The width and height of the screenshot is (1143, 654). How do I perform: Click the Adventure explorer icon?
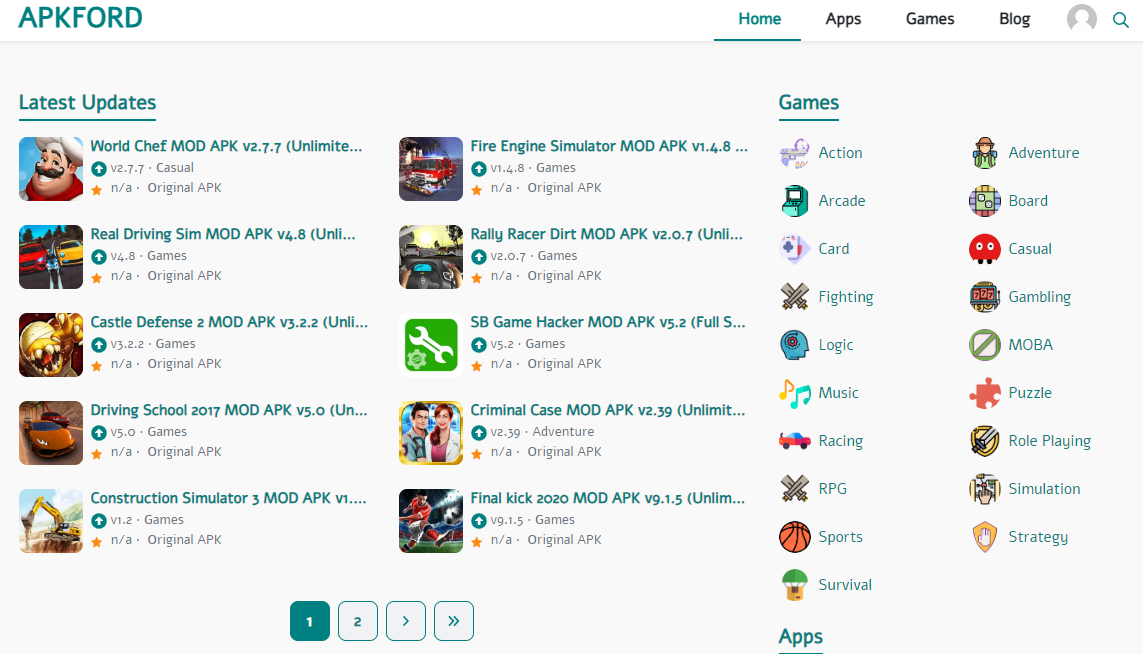pyautogui.click(x=985, y=153)
